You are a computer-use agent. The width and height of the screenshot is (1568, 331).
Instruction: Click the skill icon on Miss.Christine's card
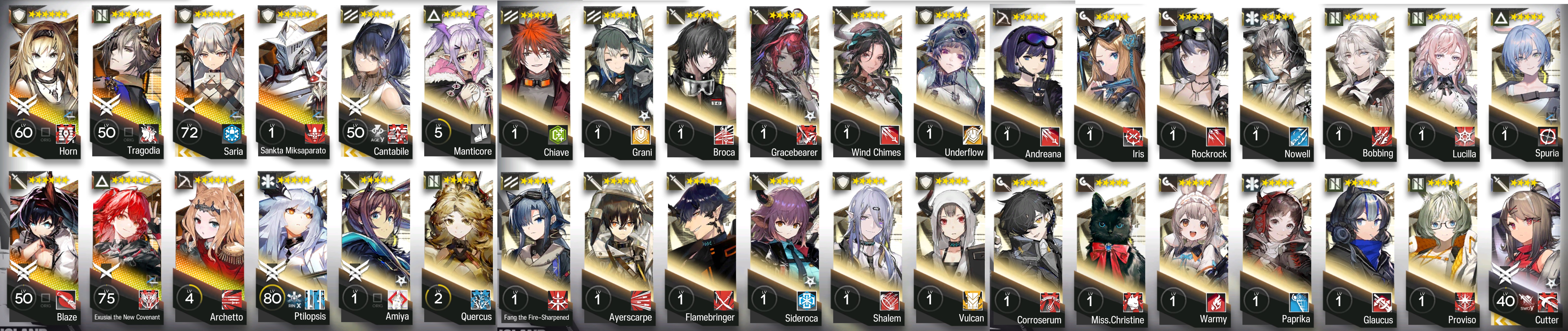coord(1133,302)
